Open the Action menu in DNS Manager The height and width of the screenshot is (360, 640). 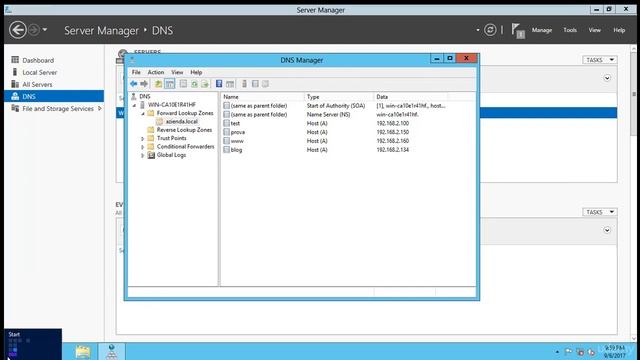pos(156,72)
